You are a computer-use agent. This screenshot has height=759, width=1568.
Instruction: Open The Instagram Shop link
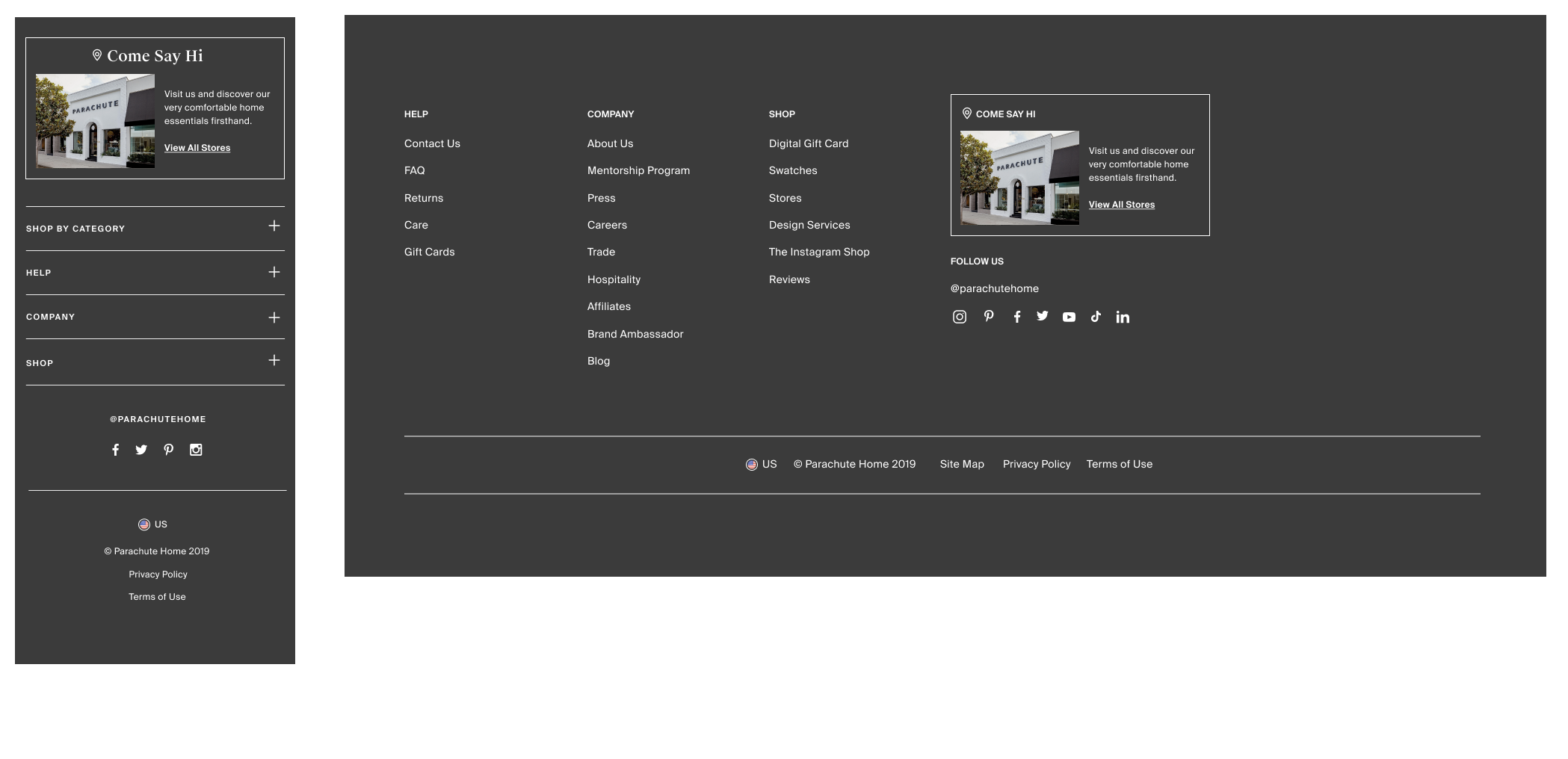[x=819, y=252]
